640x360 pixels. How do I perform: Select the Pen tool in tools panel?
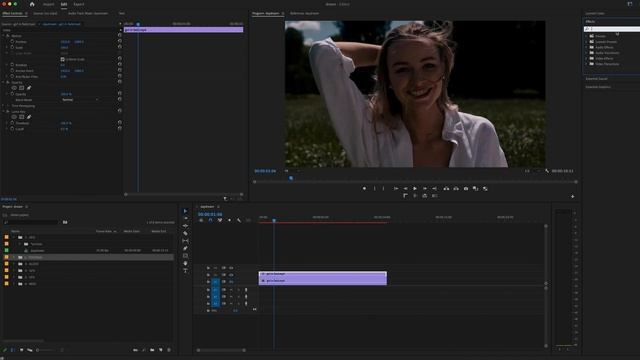click(x=185, y=248)
